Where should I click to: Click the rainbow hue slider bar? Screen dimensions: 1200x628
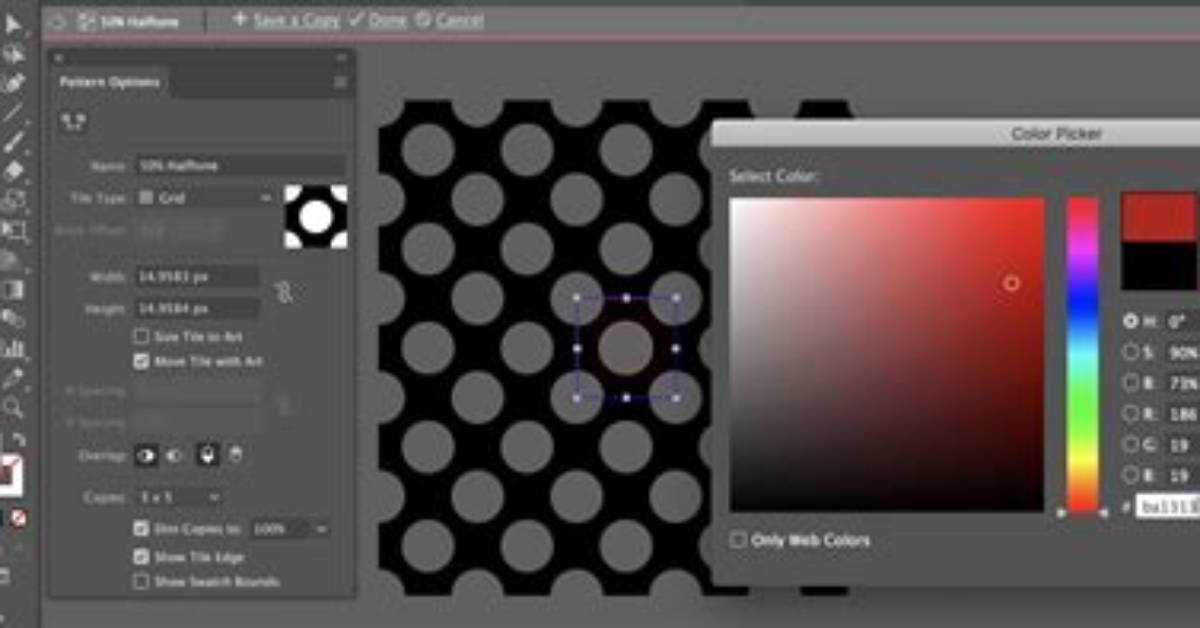point(1082,355)
